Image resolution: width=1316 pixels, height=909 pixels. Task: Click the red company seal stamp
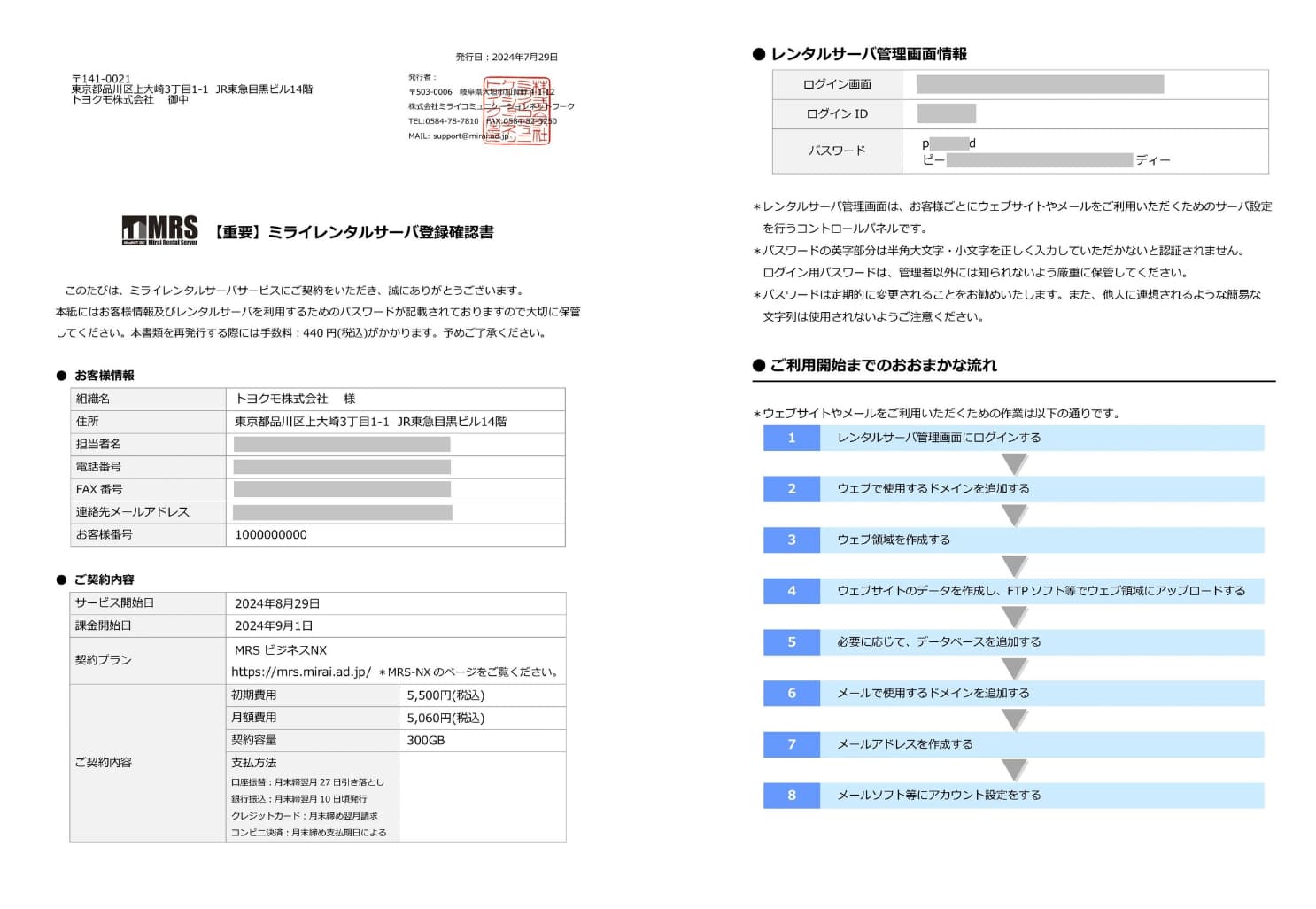tap(517, 112)
